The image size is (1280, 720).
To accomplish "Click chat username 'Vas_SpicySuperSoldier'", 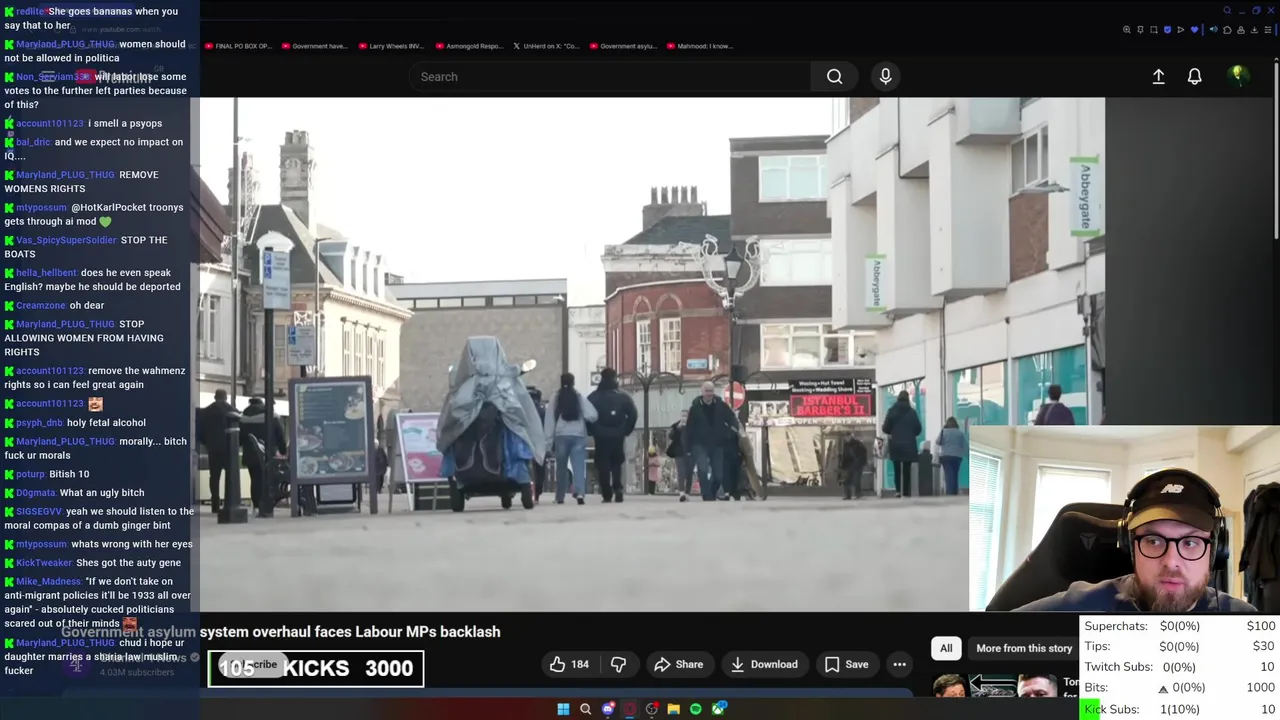I will (x=66, y=240).
